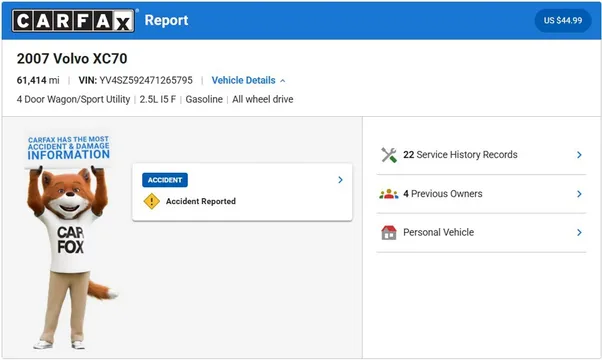The image size is (602, 360).
Task: Click the 2007 Volvo XC70 title
Action: click(72, 59)
